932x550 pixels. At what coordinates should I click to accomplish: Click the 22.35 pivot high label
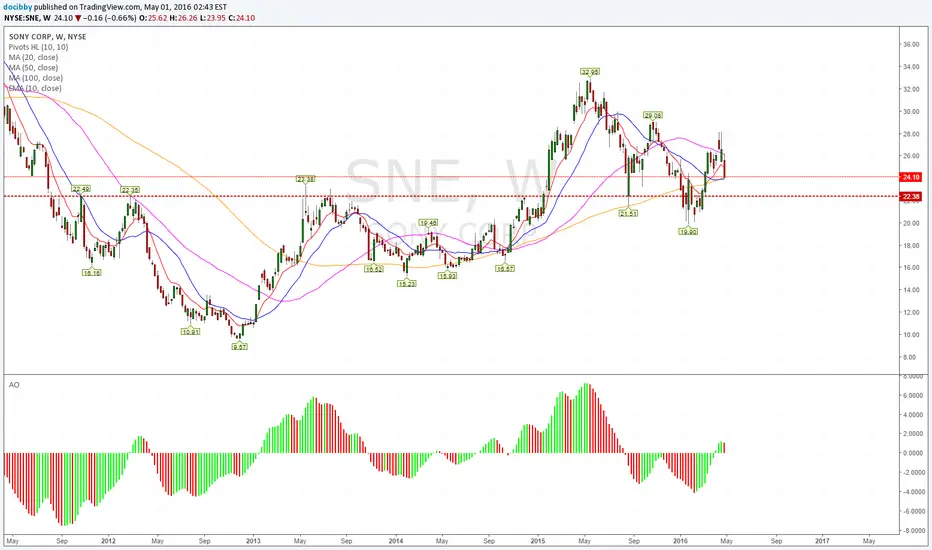(x=130, y=190)
